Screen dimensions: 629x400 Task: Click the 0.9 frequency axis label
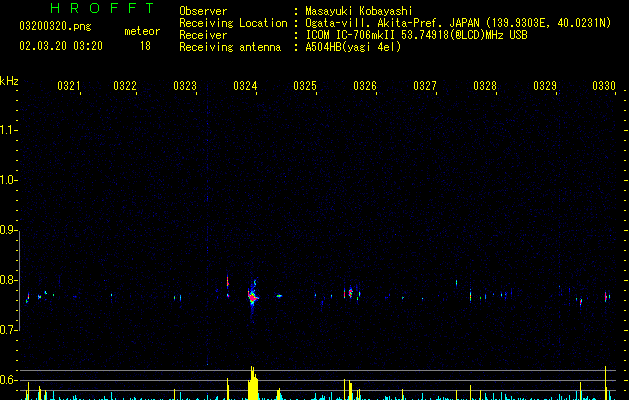pyautogui.click(x=7, y=230)
